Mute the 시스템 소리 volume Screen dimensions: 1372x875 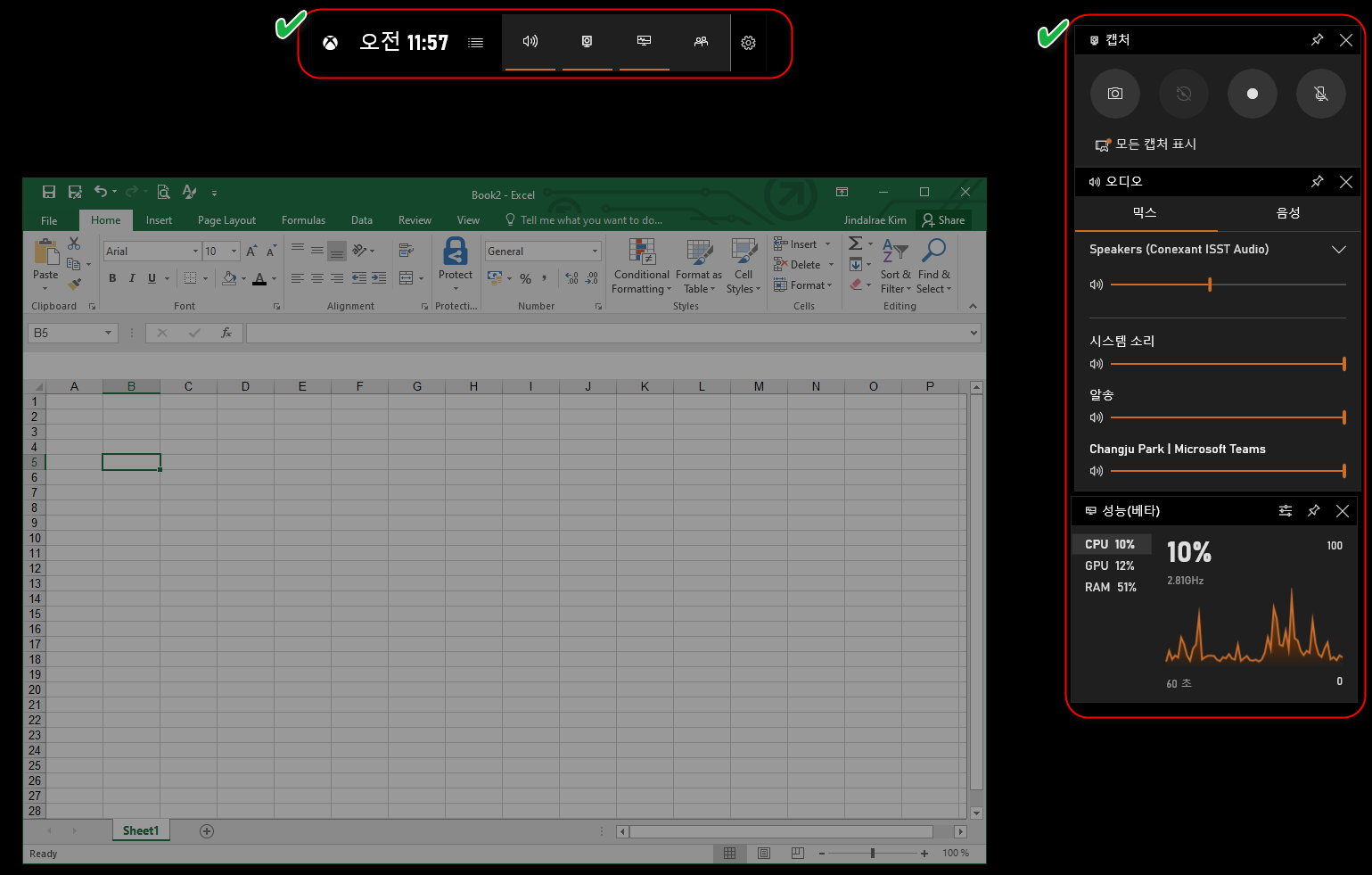click(x=1097, y=364)
